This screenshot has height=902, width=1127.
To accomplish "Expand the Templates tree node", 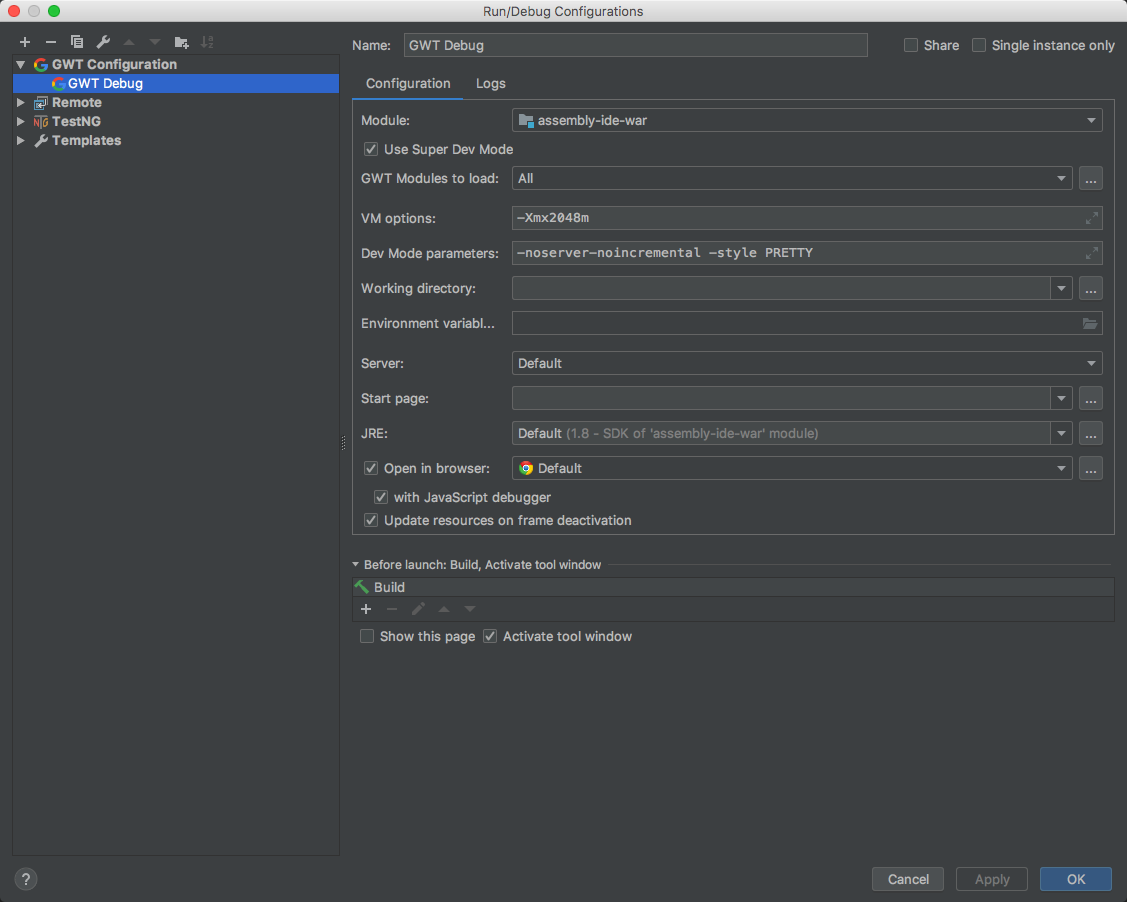I will coord(21,141).
